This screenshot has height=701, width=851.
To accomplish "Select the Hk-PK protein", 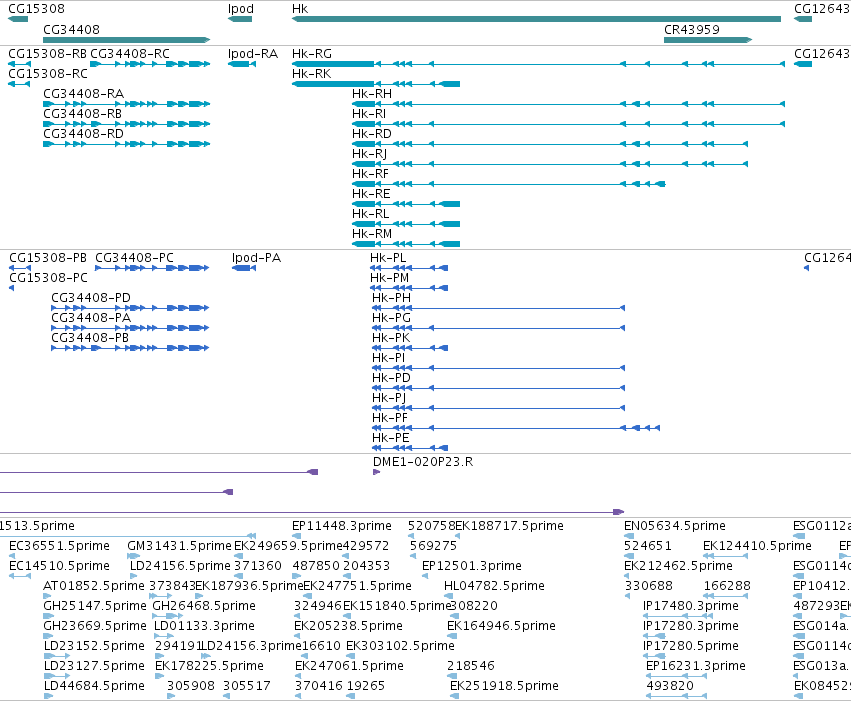I will click(x=410, y=348).
